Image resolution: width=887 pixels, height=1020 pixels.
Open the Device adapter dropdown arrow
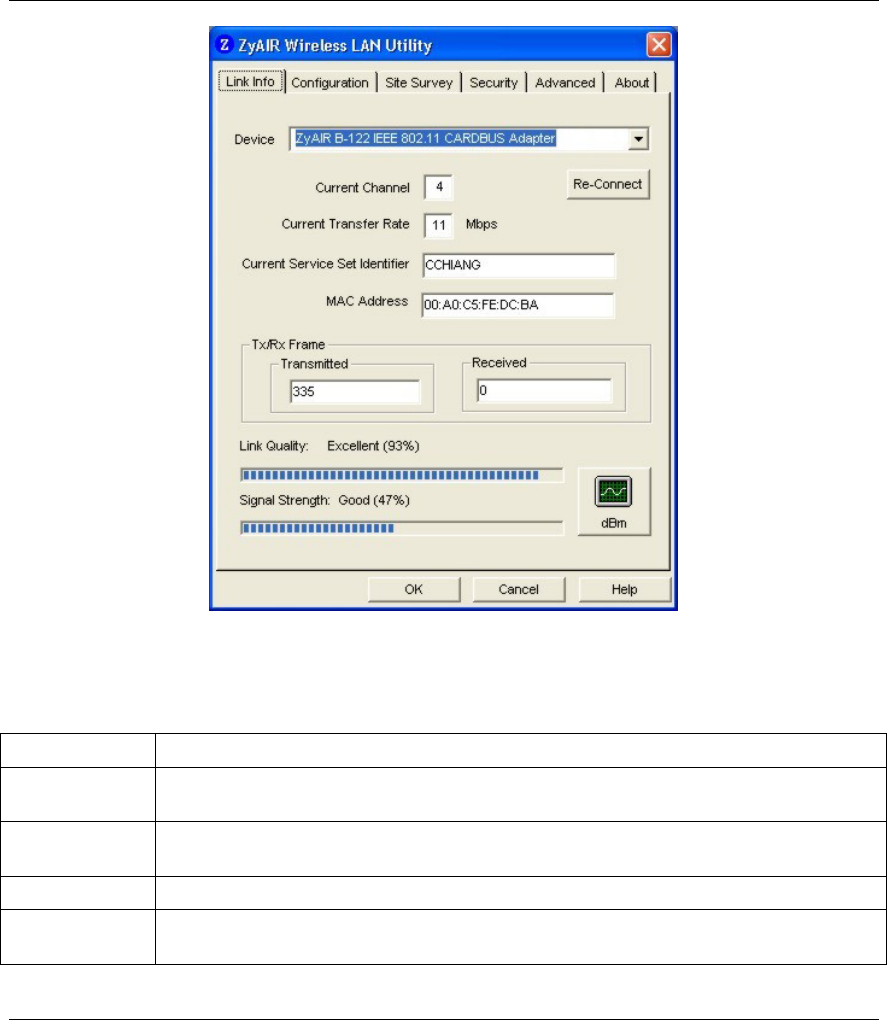pyautogui.click(x=639, y=139)
